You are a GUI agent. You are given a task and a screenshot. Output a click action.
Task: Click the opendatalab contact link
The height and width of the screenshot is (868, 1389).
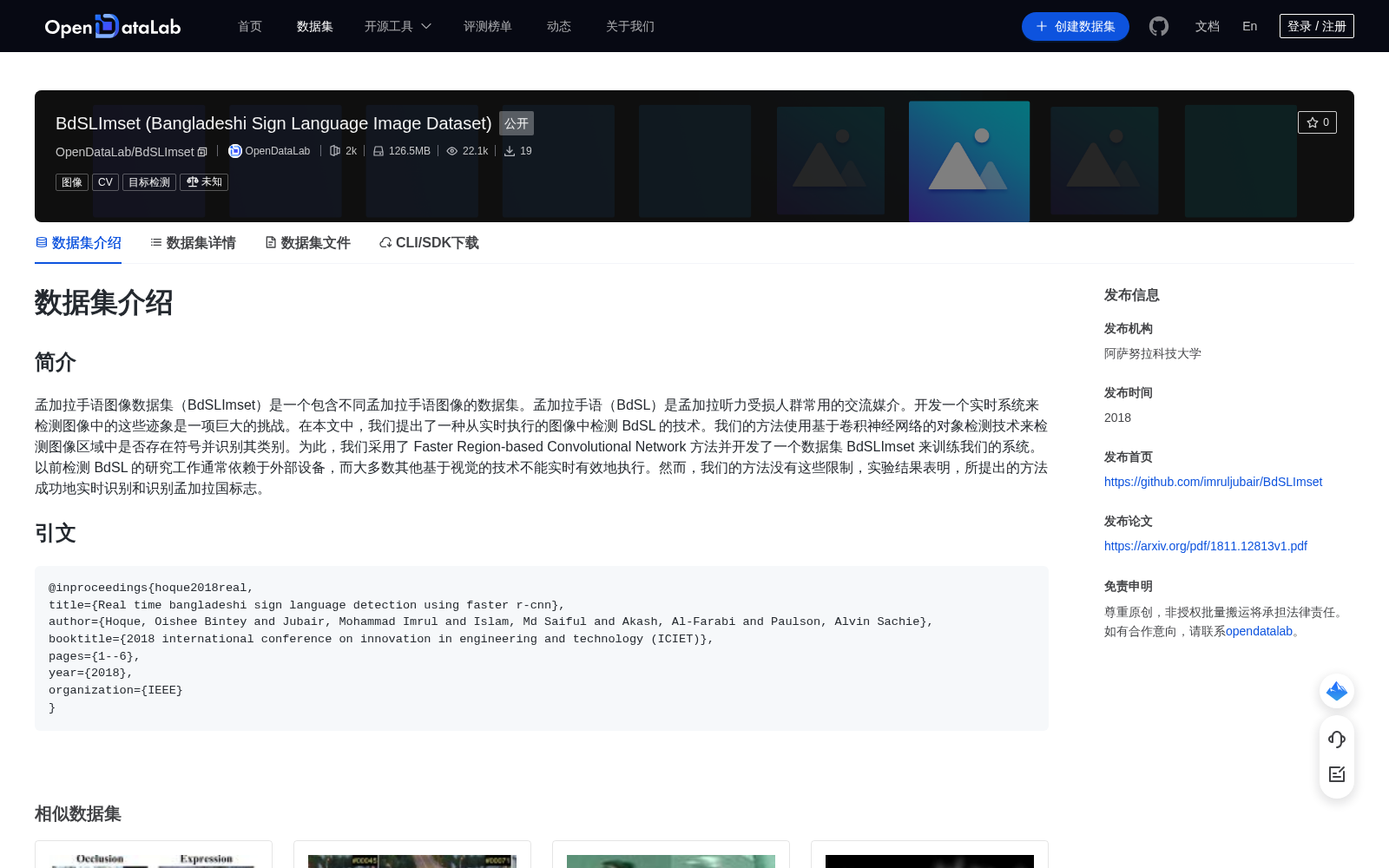pyautogui.click(x=1259, y=631)
